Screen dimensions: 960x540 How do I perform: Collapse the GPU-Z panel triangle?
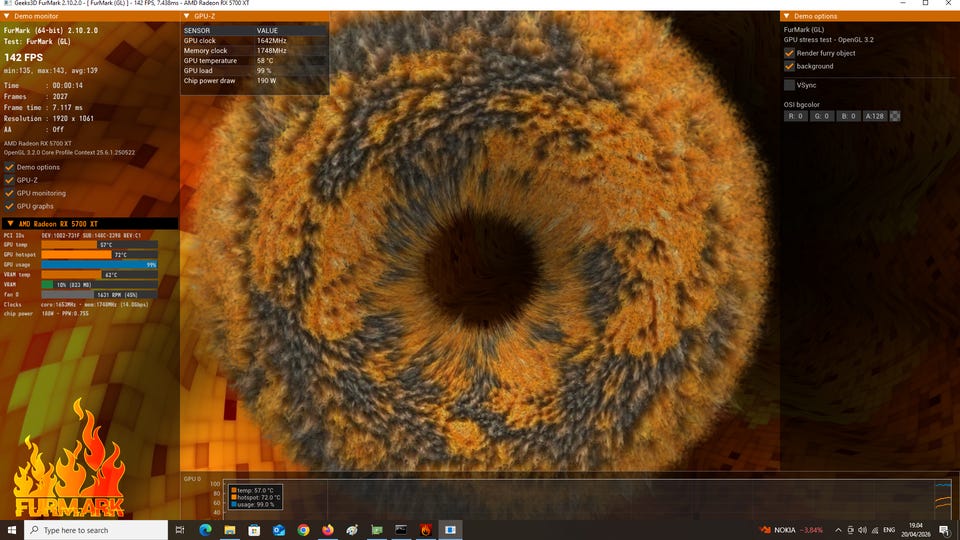coord(187,16)
